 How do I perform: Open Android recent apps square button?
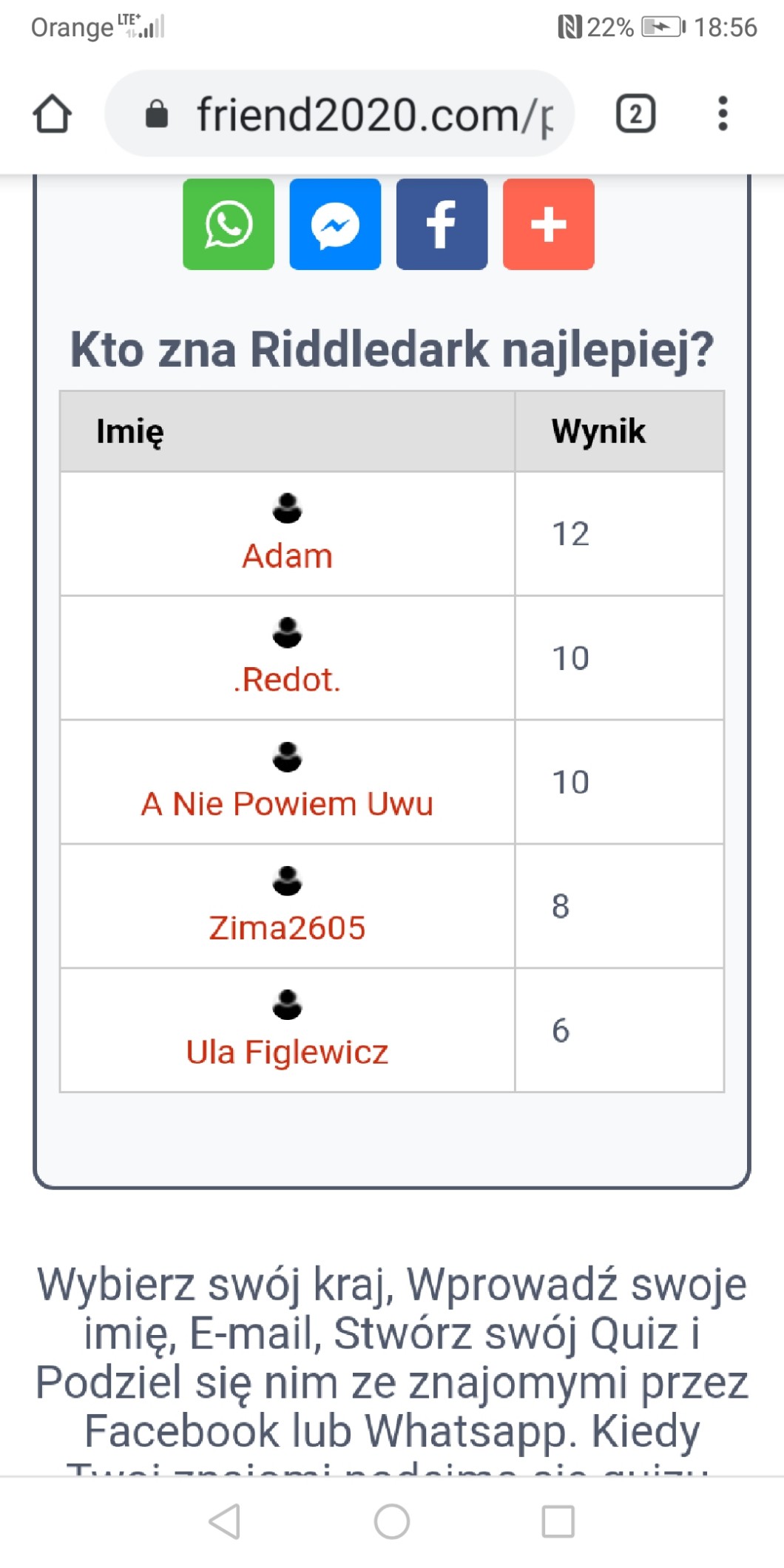coord(558,1521)
